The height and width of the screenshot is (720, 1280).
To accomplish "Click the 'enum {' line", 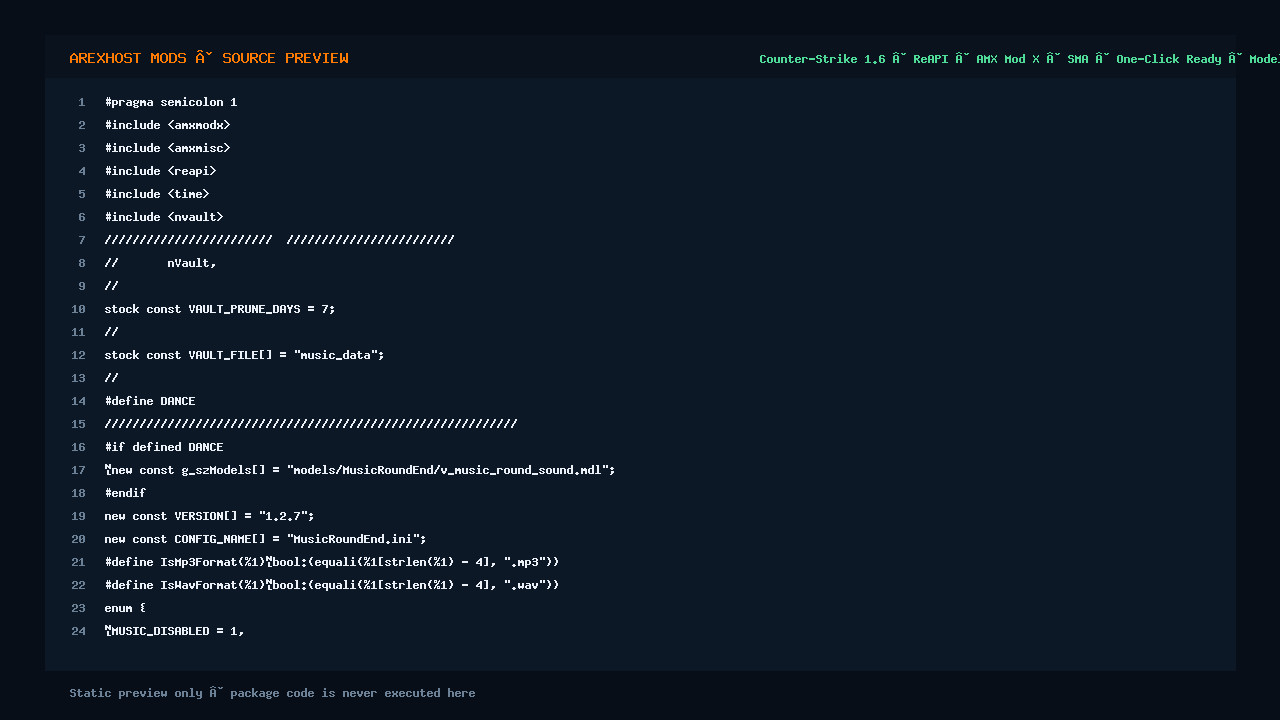I will (125, 608).
